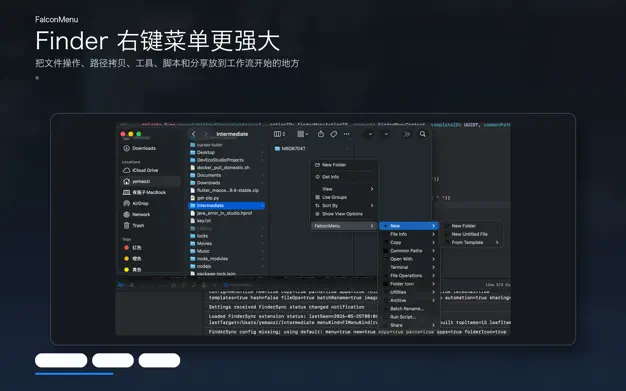Open File Operations entry

click(409, 276)
